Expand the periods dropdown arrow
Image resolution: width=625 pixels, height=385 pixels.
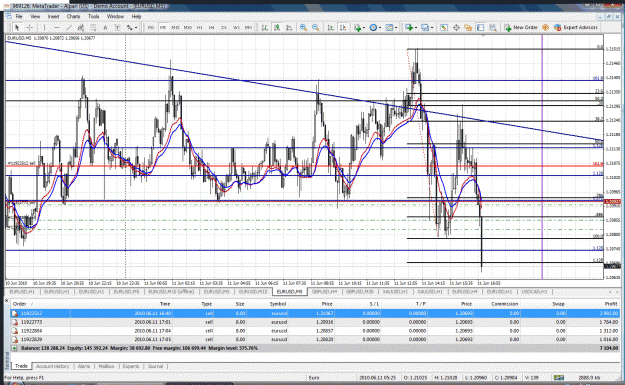pyautogui.click(x=380, y=28)
